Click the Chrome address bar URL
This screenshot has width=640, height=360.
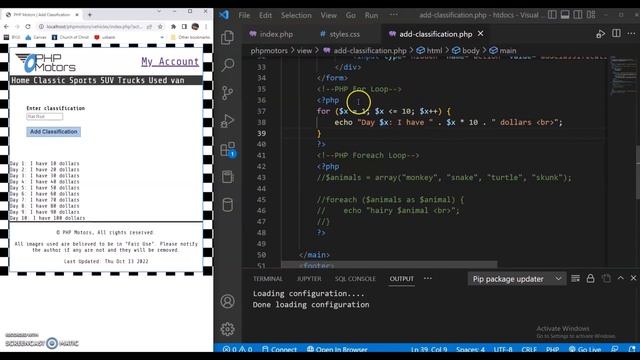(x=94, y=27)
